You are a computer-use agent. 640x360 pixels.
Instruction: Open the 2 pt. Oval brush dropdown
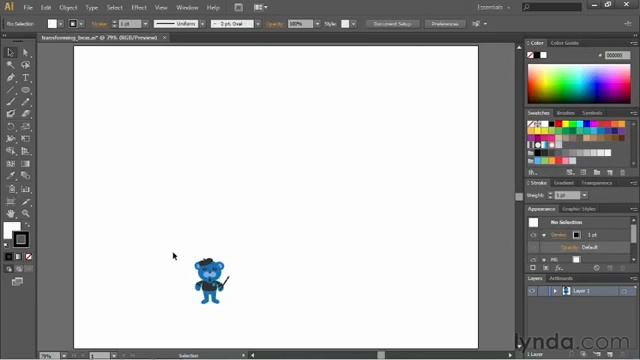click(258, 24)
